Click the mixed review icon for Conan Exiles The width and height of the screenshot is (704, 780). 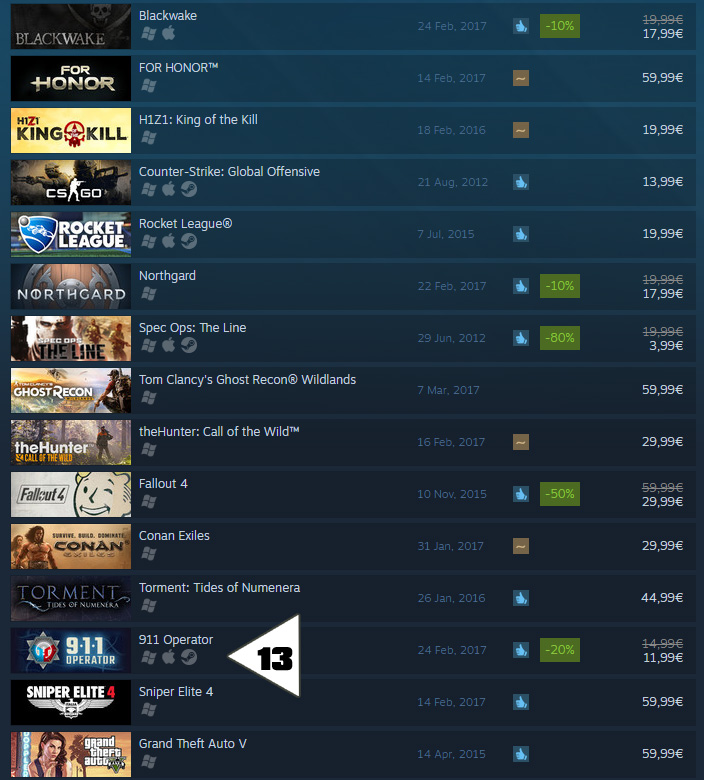[x=521, y=546]
